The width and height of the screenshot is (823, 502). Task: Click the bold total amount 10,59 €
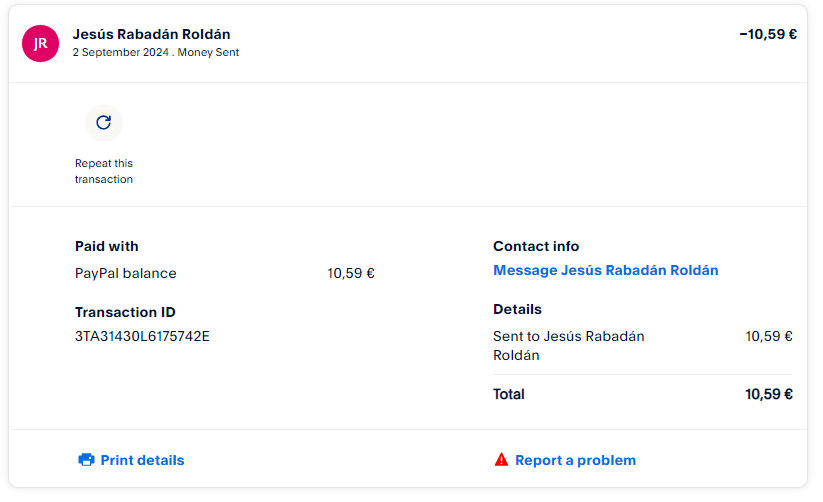(x=768, y=394)
